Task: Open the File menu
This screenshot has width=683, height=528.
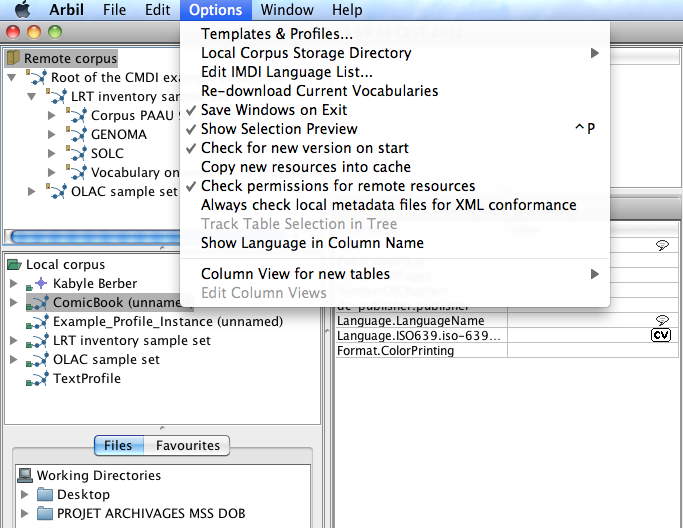Action: (x=115, y=10)
